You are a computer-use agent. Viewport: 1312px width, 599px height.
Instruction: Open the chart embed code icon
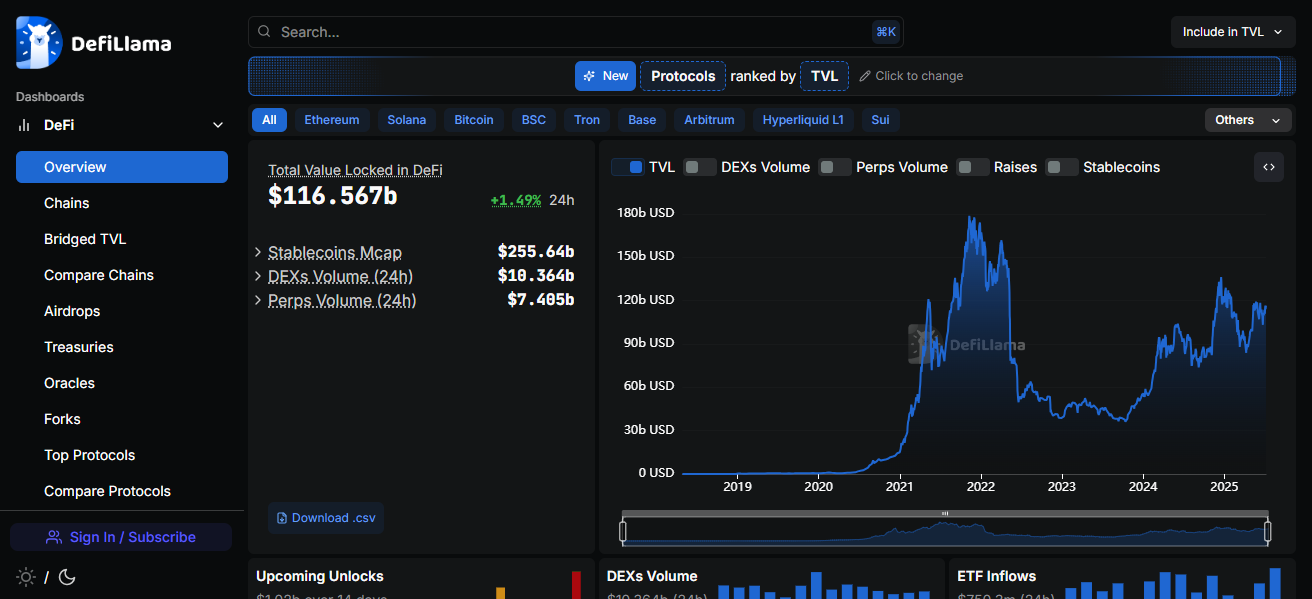(1269, 167)
